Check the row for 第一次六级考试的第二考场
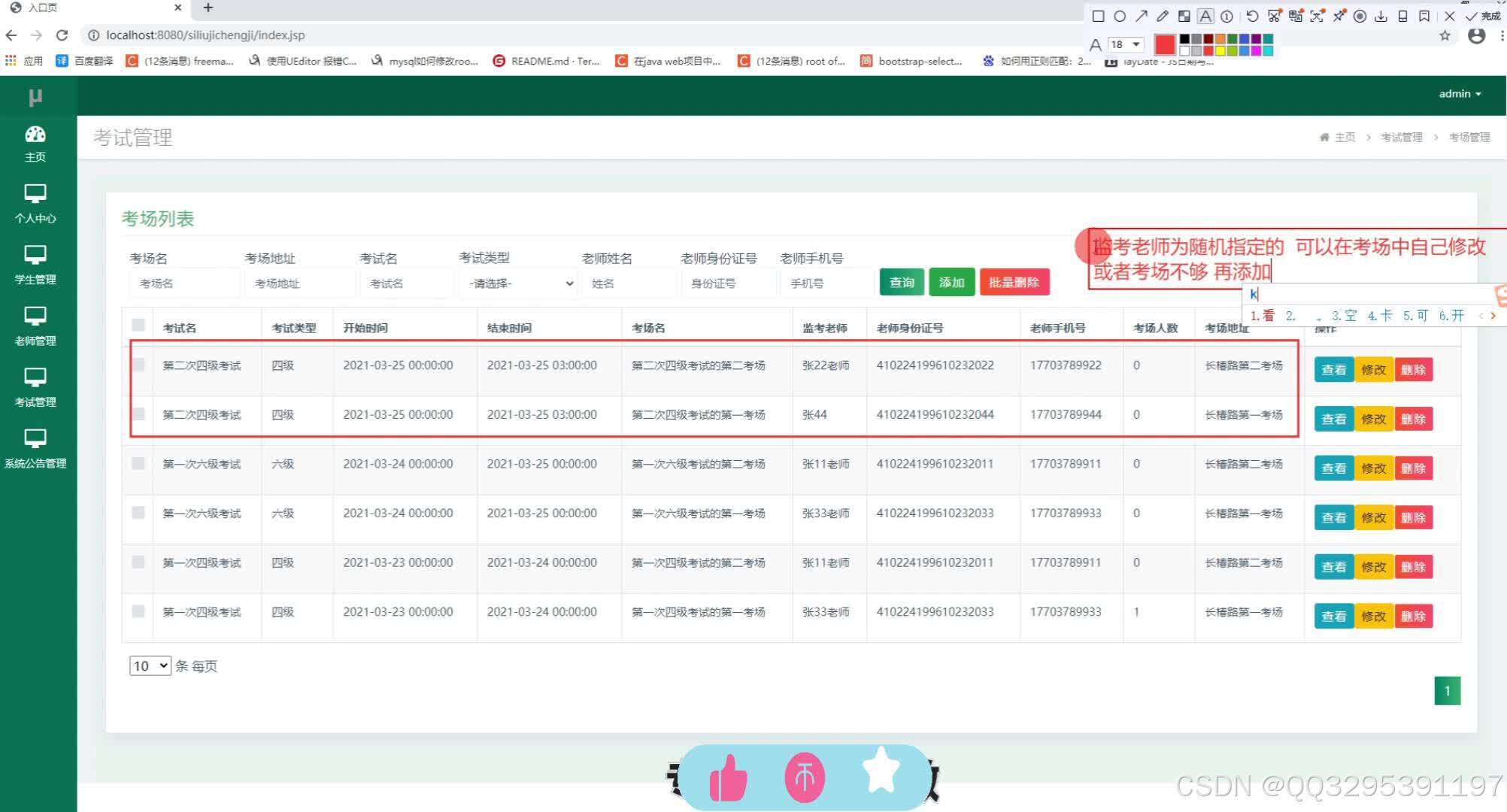1507x812 pixels. coord(138,463)
